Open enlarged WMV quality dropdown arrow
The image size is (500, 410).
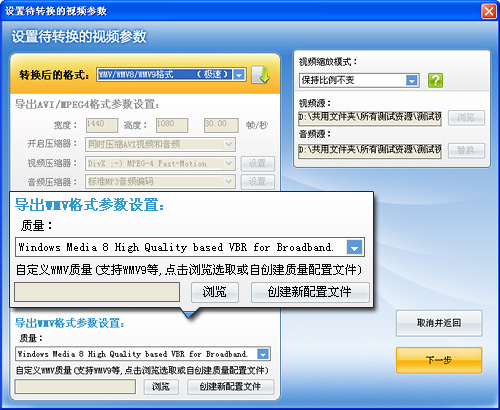tap(354, 247)
